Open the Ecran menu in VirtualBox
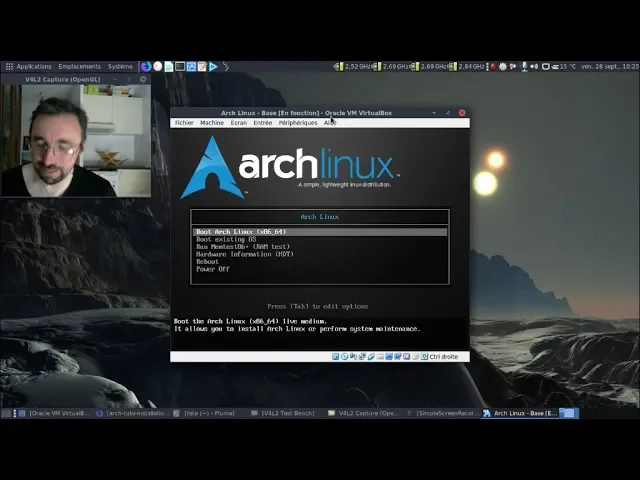 point(238,123)
